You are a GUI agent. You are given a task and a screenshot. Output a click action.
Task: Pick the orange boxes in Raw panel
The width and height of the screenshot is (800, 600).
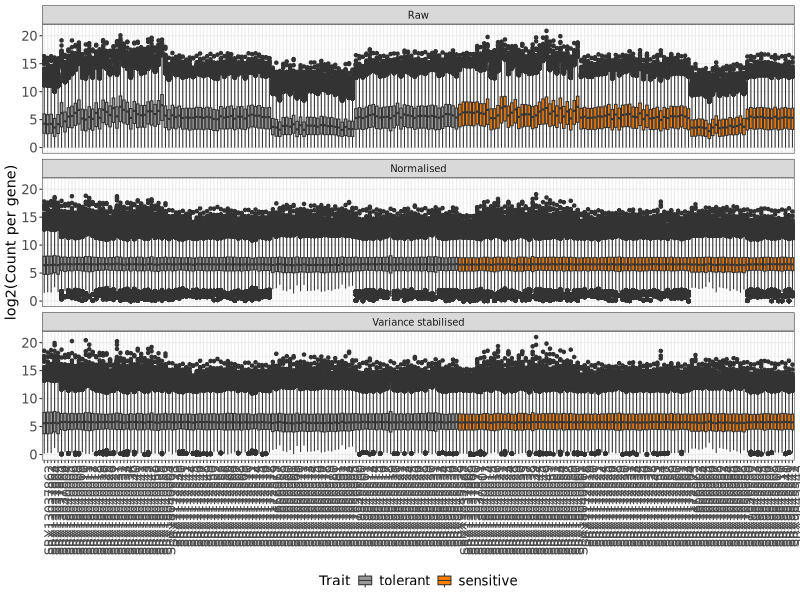[620, 117]
